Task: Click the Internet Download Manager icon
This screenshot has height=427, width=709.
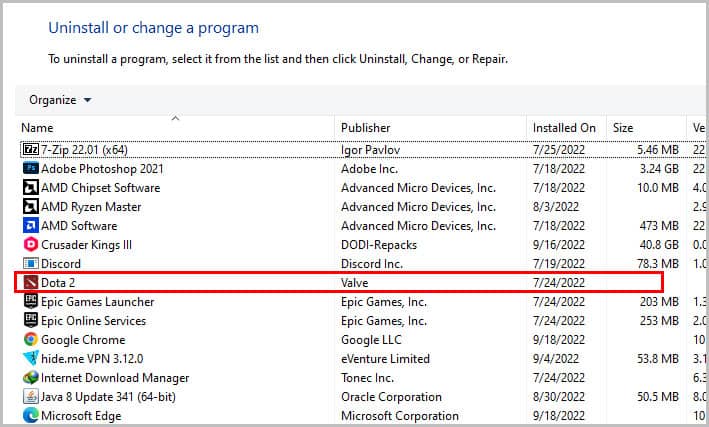Action: pos(31,377)
